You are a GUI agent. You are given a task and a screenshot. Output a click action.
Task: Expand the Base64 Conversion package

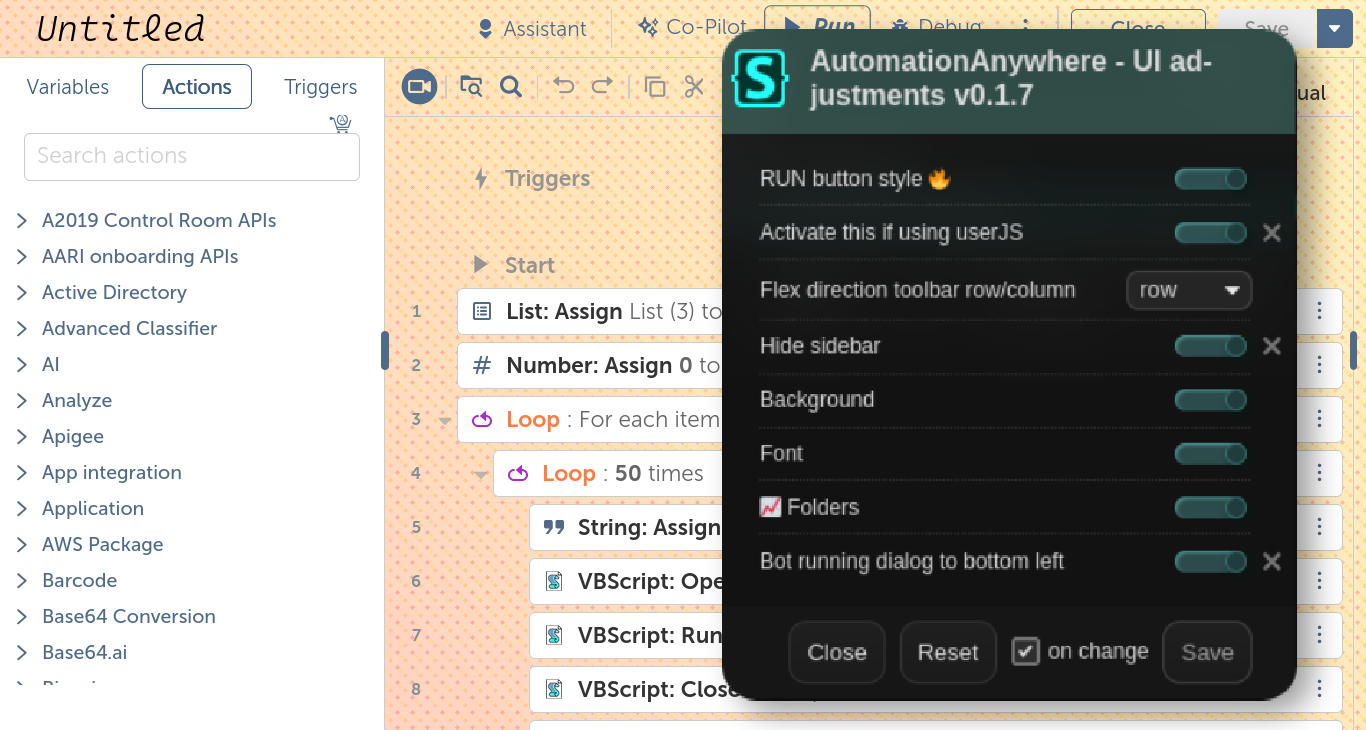(22, 617)
